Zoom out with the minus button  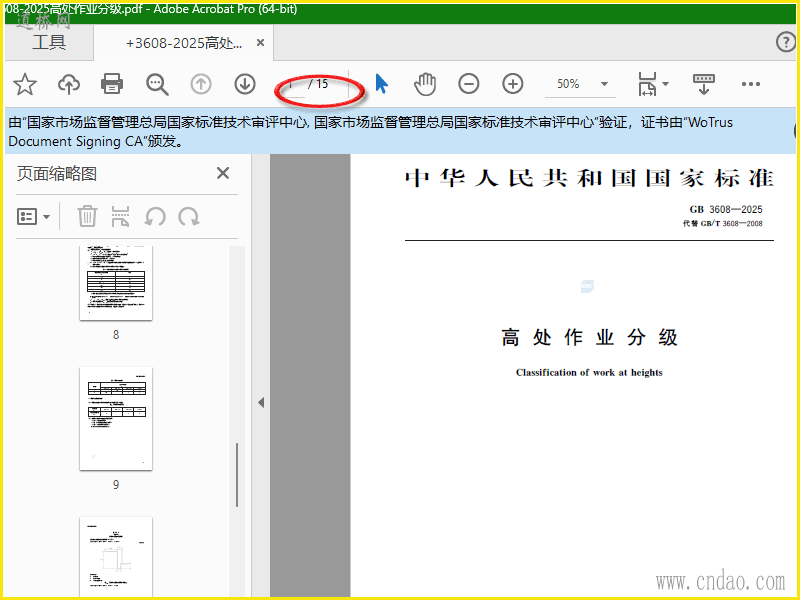tap(468, 84)
